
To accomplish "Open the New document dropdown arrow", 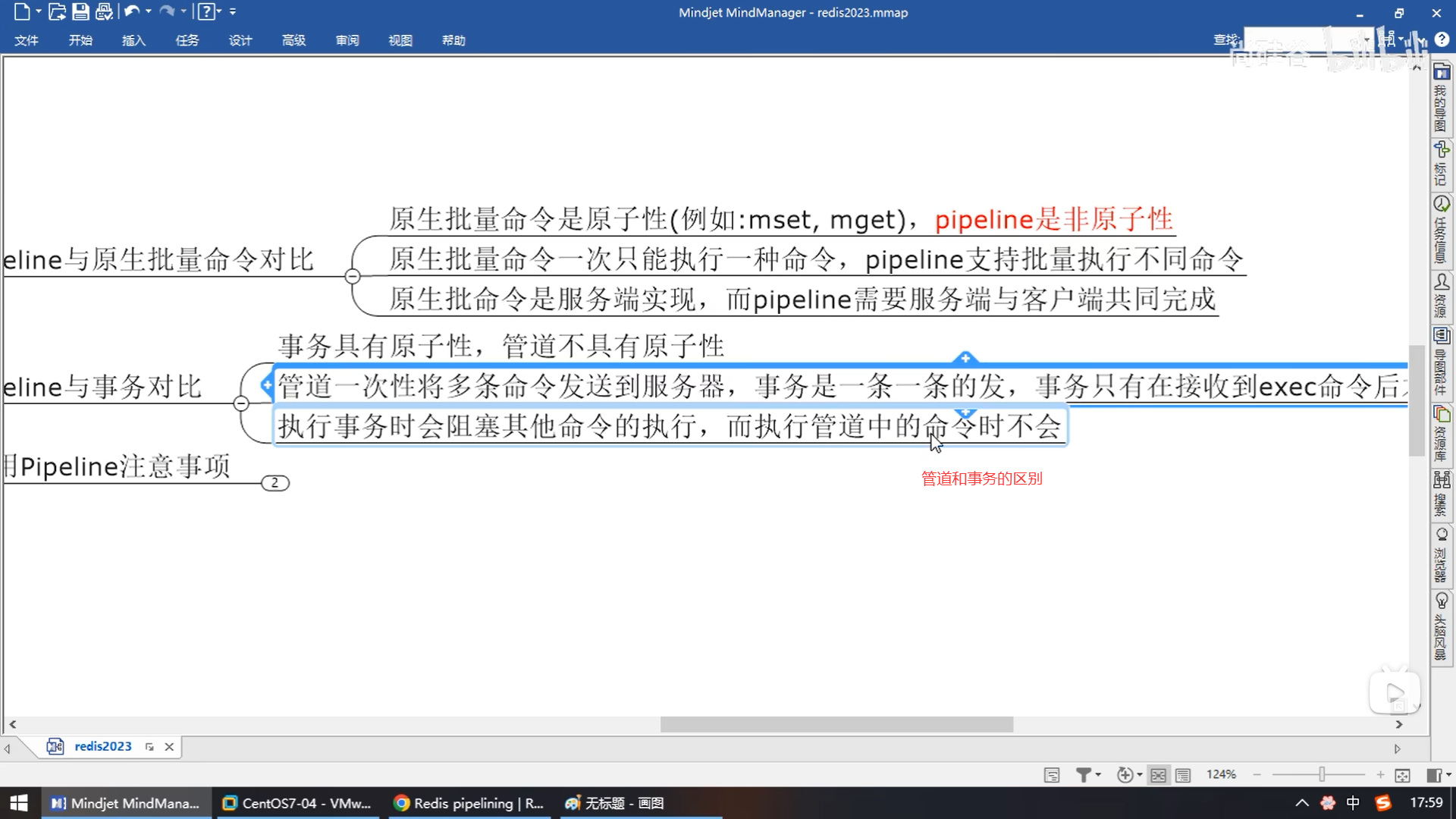I will tap(39, 11).
